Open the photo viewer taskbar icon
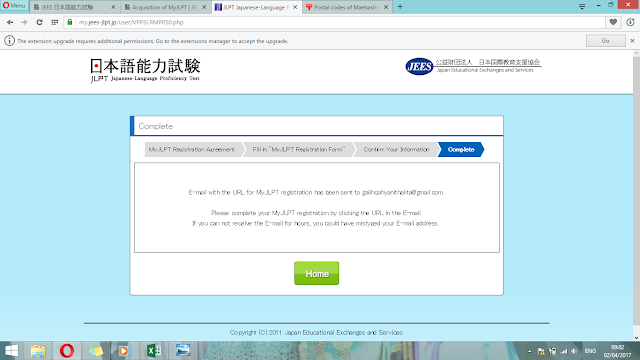 [183, 351]
